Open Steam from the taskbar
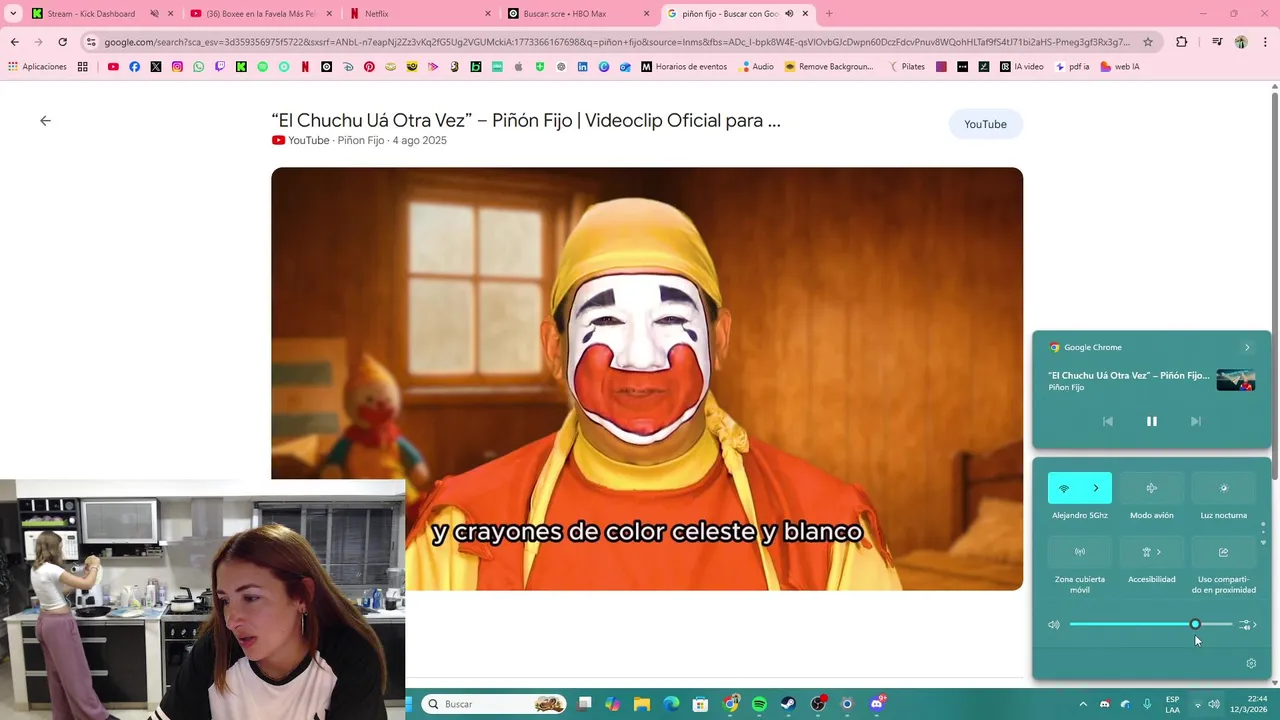 click(788, 704)
